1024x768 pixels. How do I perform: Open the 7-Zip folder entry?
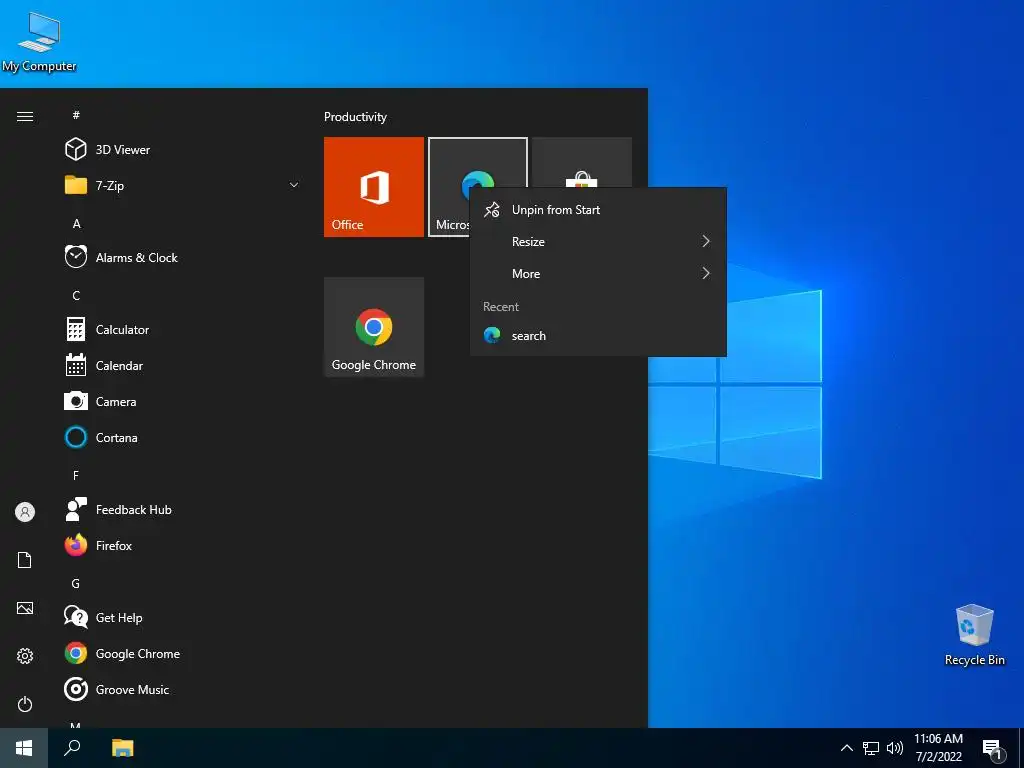click(183, 185)
